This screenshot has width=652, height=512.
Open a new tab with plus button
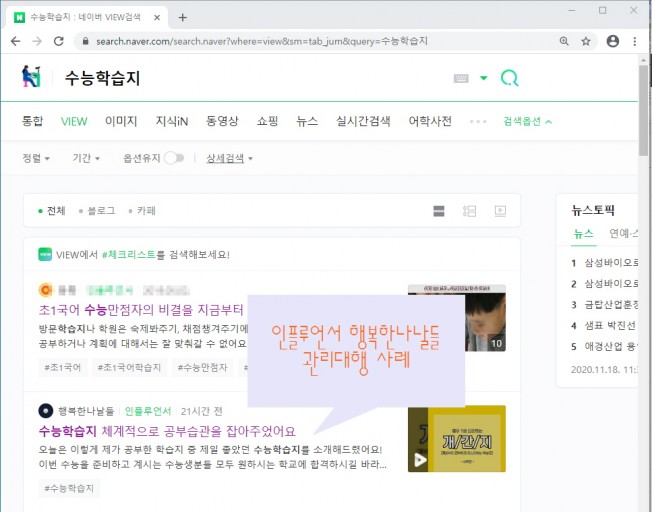point(183,17)
